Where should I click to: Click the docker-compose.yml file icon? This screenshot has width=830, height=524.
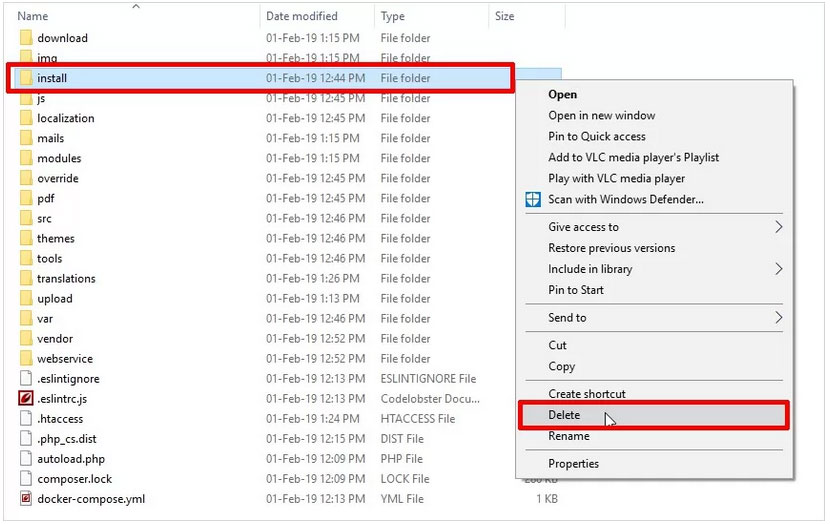[26, 499]
